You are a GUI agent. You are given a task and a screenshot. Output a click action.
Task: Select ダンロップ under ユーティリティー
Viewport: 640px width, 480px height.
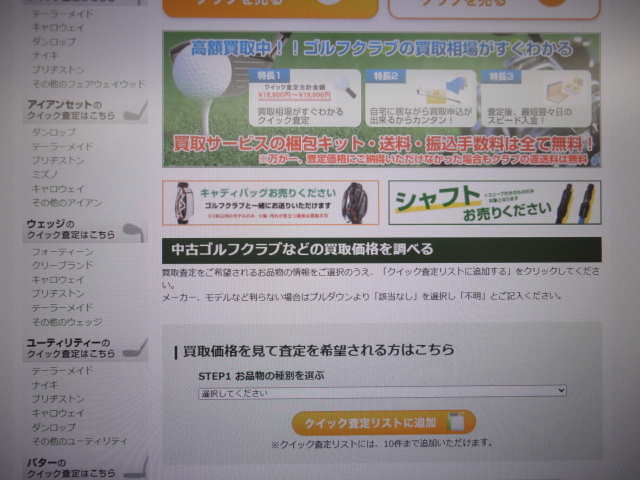click(54, 427)
